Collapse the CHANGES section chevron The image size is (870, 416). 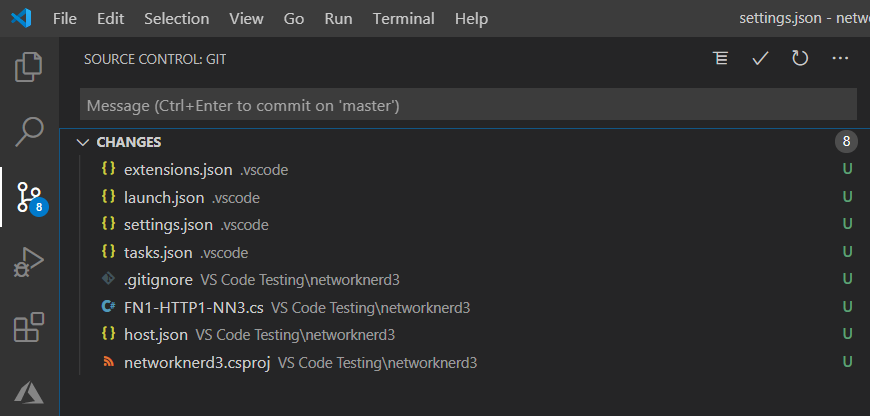(x=83, y=143)
